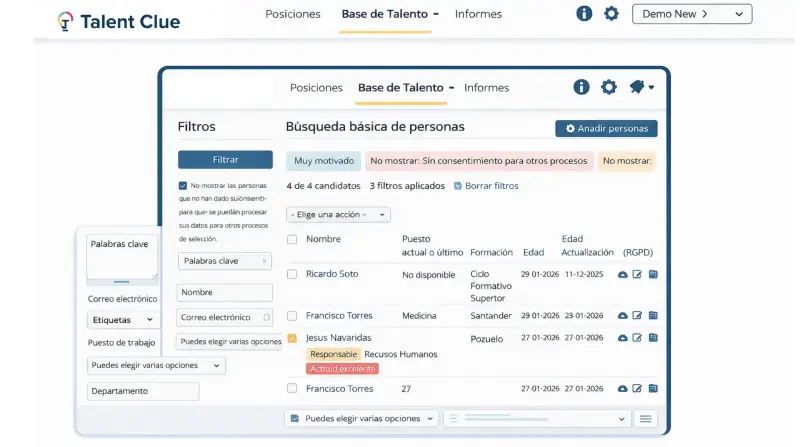
Task: Click Nombre filter input field
Action: [224, 292]
